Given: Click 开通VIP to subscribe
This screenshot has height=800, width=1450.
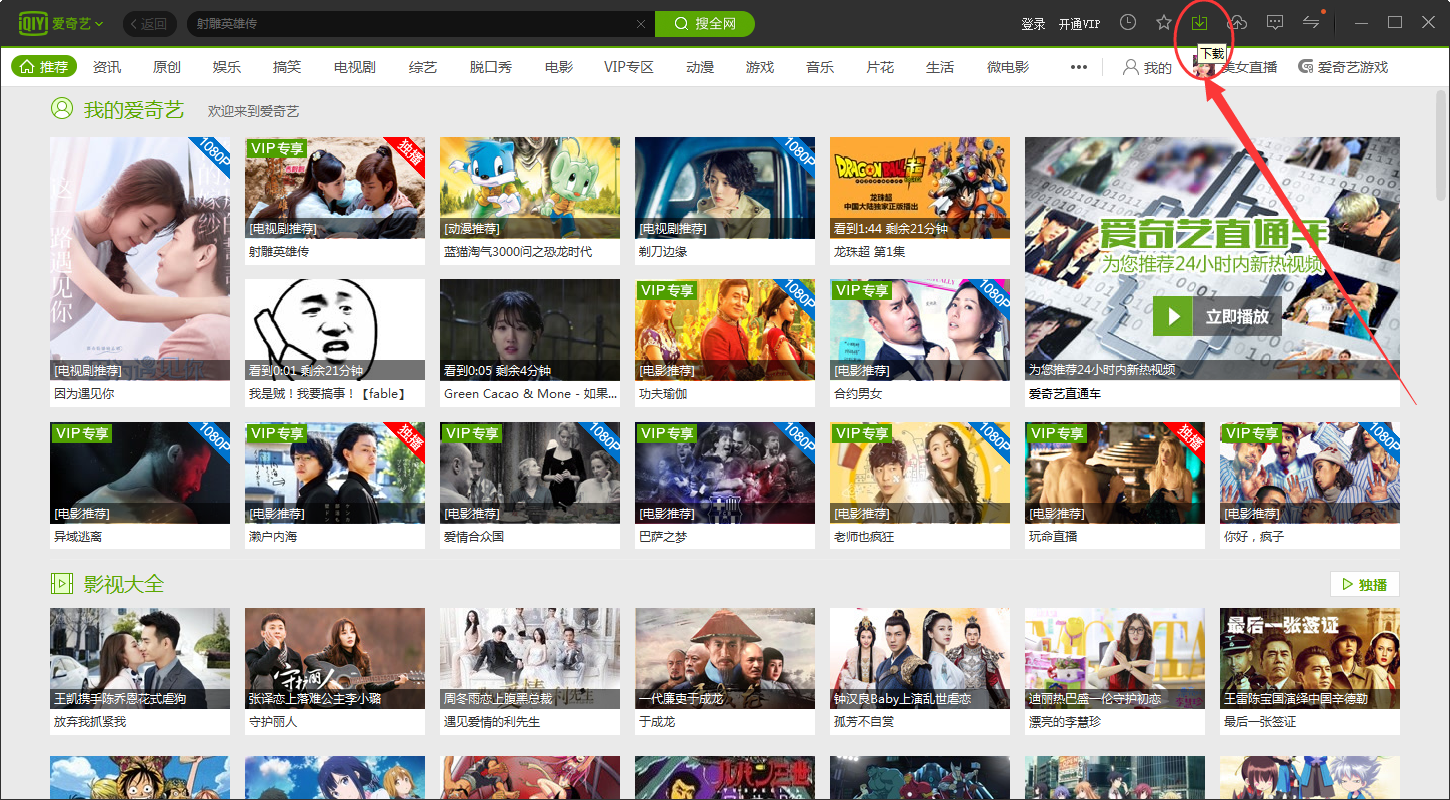Looking at the screenshot, I should [1079, 24].
